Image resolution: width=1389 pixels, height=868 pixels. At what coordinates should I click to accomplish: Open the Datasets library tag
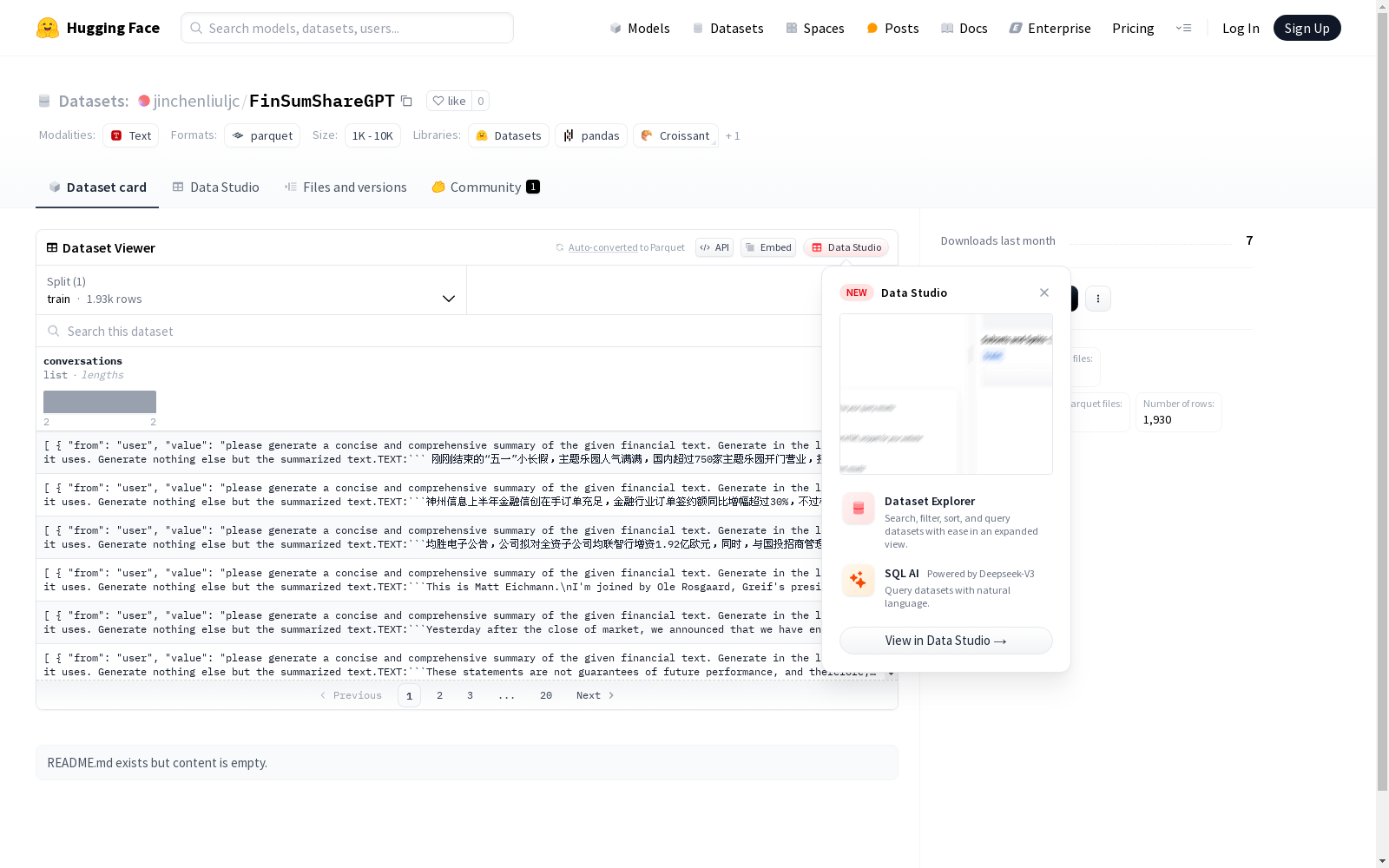pyautogui.click(x=509, y=135)
